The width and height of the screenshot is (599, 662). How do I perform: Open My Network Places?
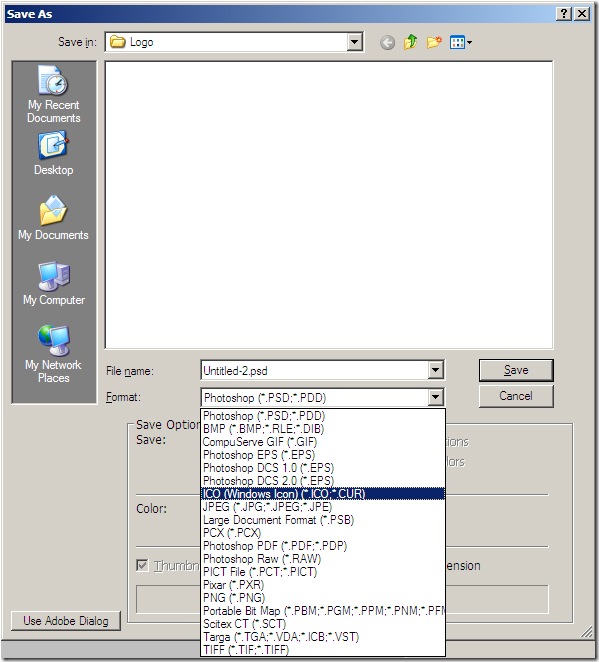54,354
